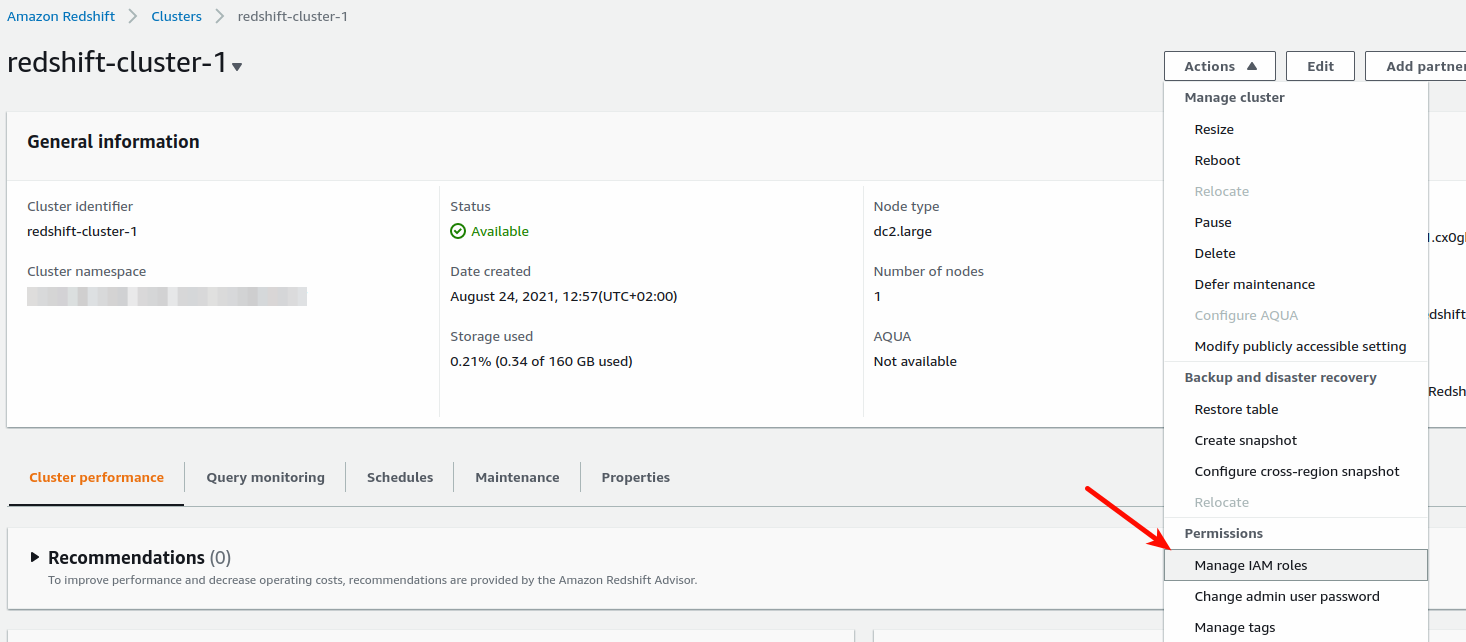Image resolution: width=1466 pixels, height=642 pixels.
Task: Click the Edit button
Action: pos(1320,66)
